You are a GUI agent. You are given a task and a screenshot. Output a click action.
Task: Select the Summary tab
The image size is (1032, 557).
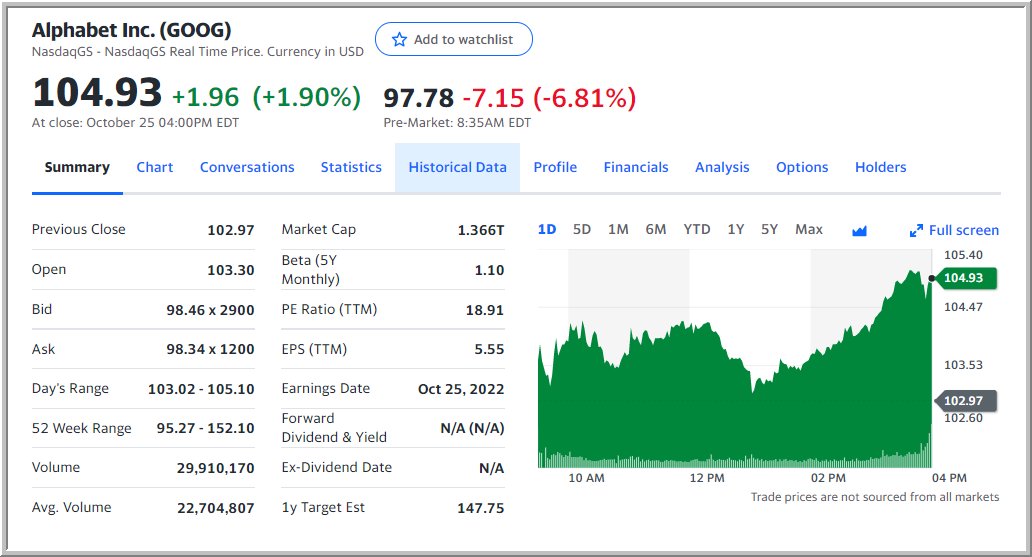coord(77,167)
